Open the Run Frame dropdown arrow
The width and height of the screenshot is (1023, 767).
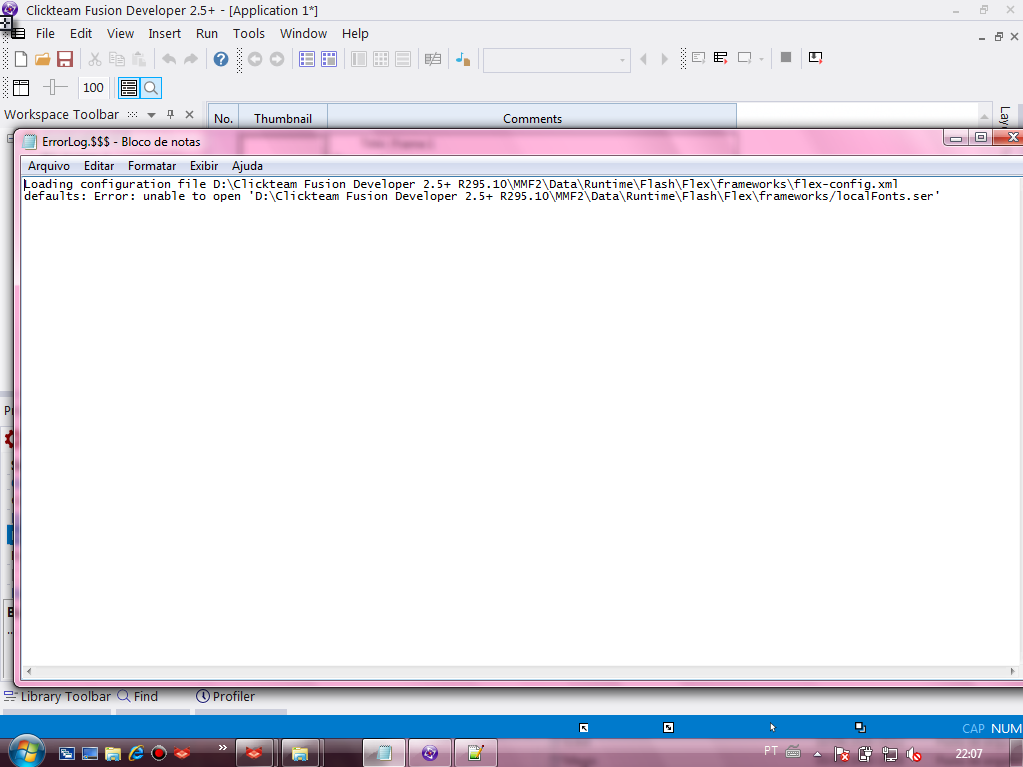761,59
